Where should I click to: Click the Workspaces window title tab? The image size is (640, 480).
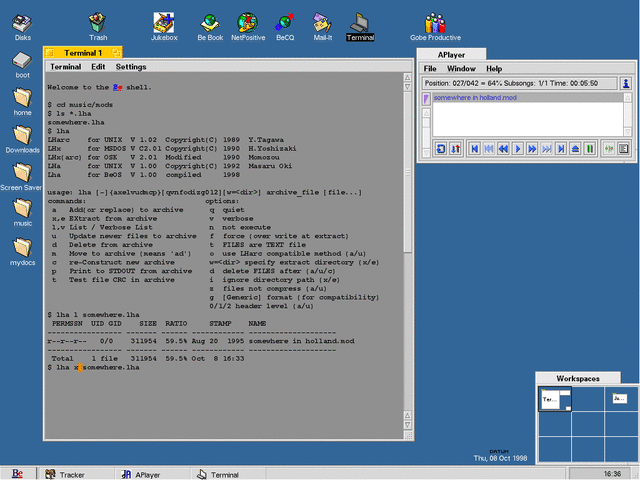[x=578, y=378]
